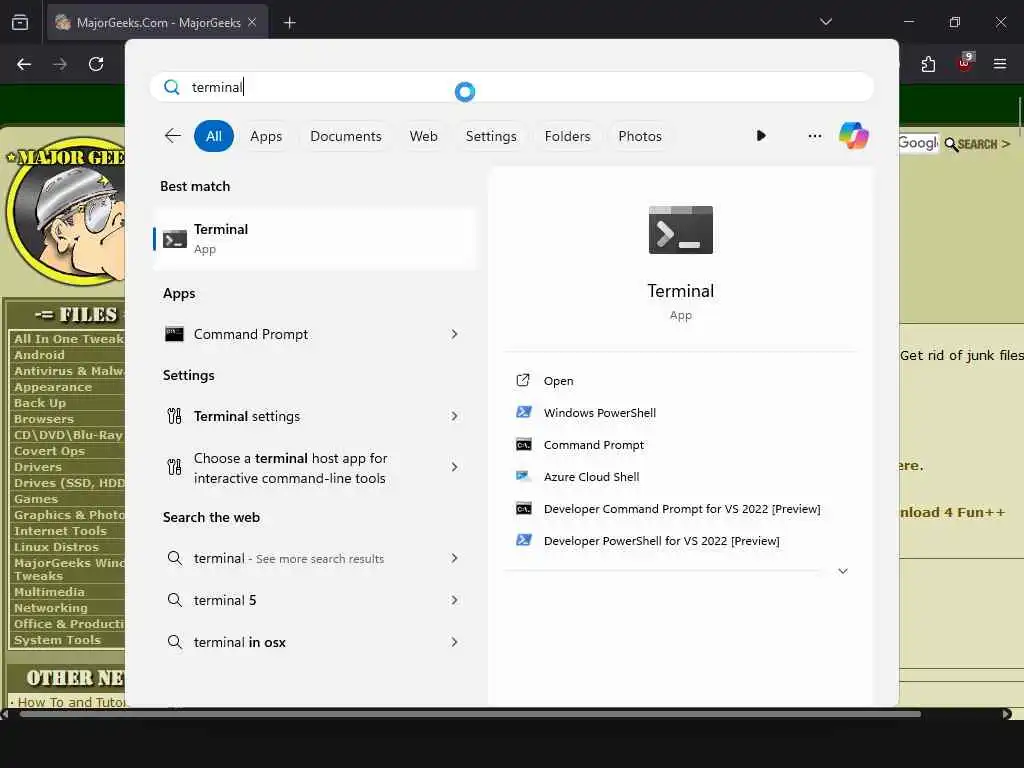Image resolution: width=1024 pixels, height=768 pixels.
Task: Click the large Terminal icon in preview pane
Action: (680, 230)
